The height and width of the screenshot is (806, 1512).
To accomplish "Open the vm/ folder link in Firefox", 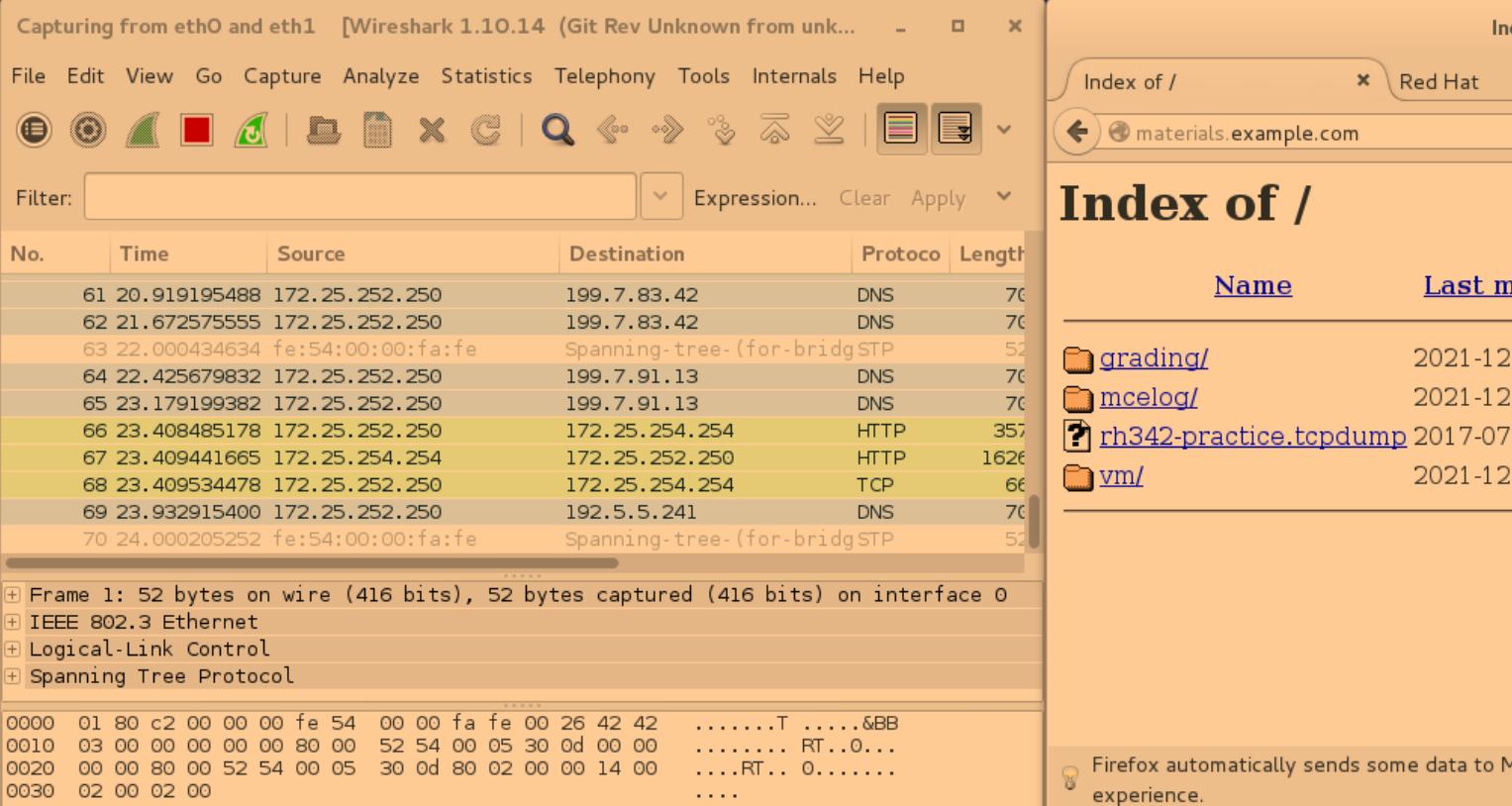I will (1121, 475).
